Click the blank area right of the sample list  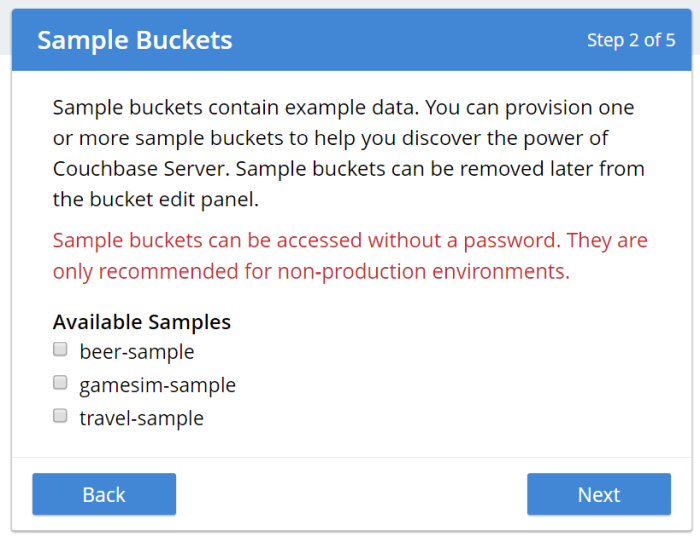455,385
